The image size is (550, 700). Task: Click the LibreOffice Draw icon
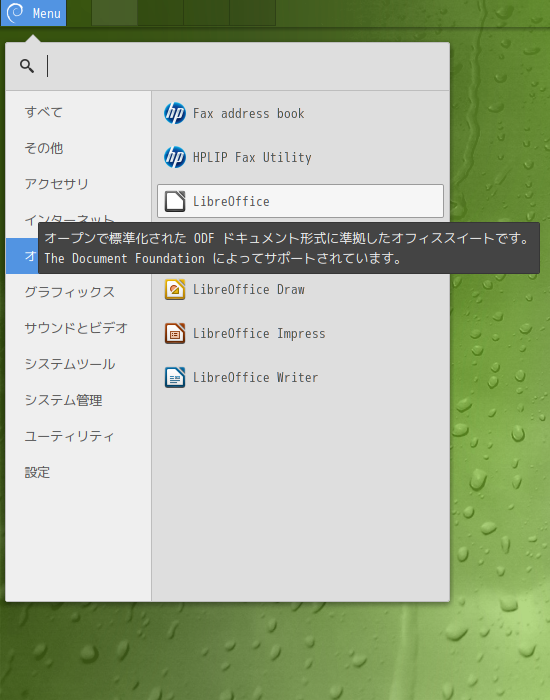tap(175, 289)
